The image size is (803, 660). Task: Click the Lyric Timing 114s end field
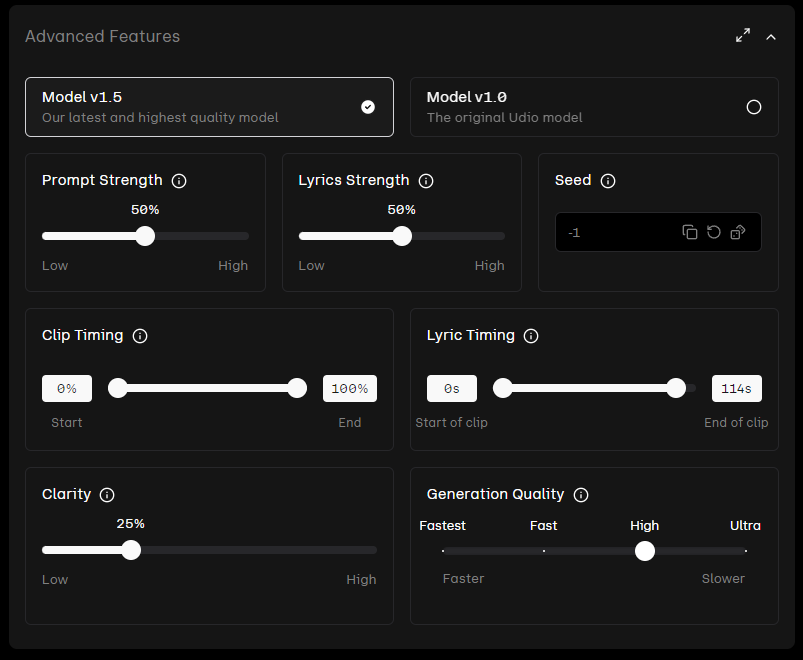pyautogui.click(x=736, y=389)
